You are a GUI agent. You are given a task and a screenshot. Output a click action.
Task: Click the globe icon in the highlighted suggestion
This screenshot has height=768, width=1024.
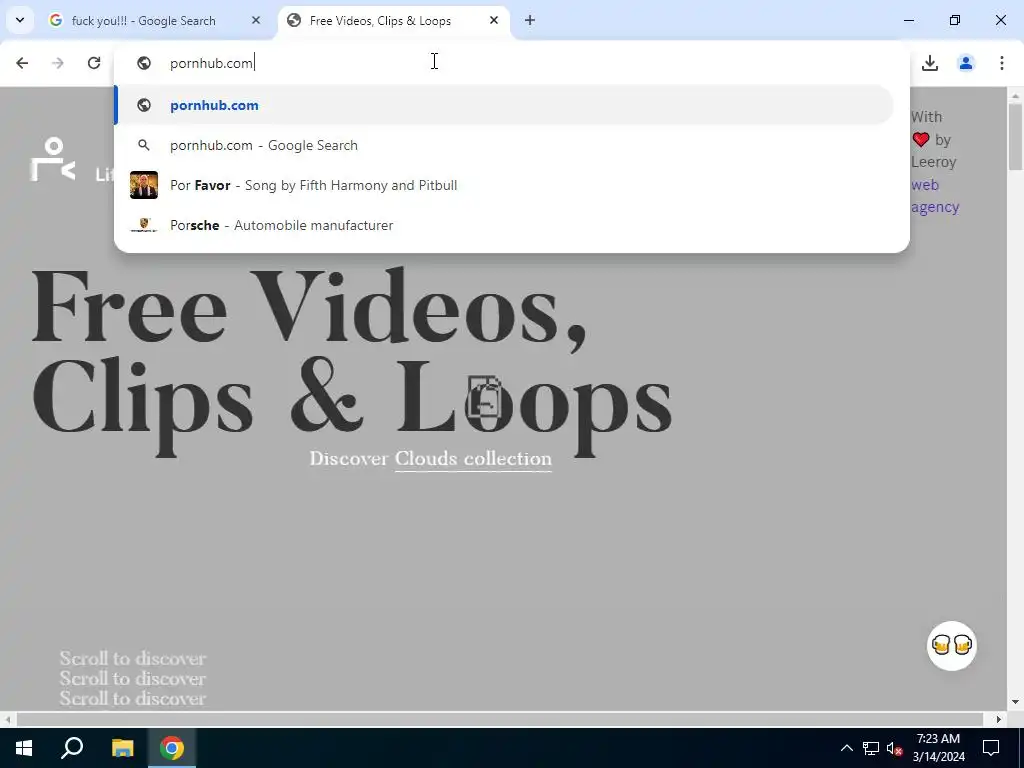click(144, 105)
